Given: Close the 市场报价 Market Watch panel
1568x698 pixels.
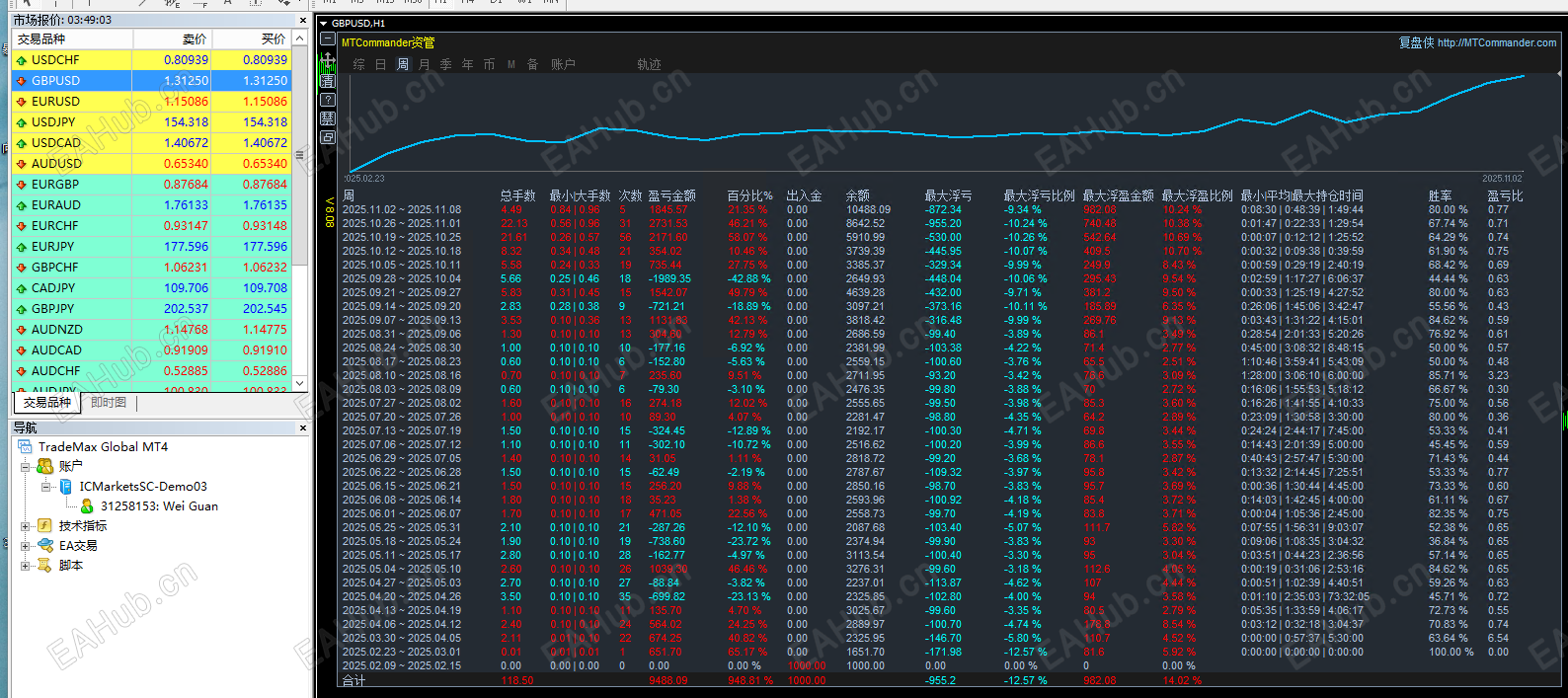Looking at the screenshot, I should (x=302, y=20).
